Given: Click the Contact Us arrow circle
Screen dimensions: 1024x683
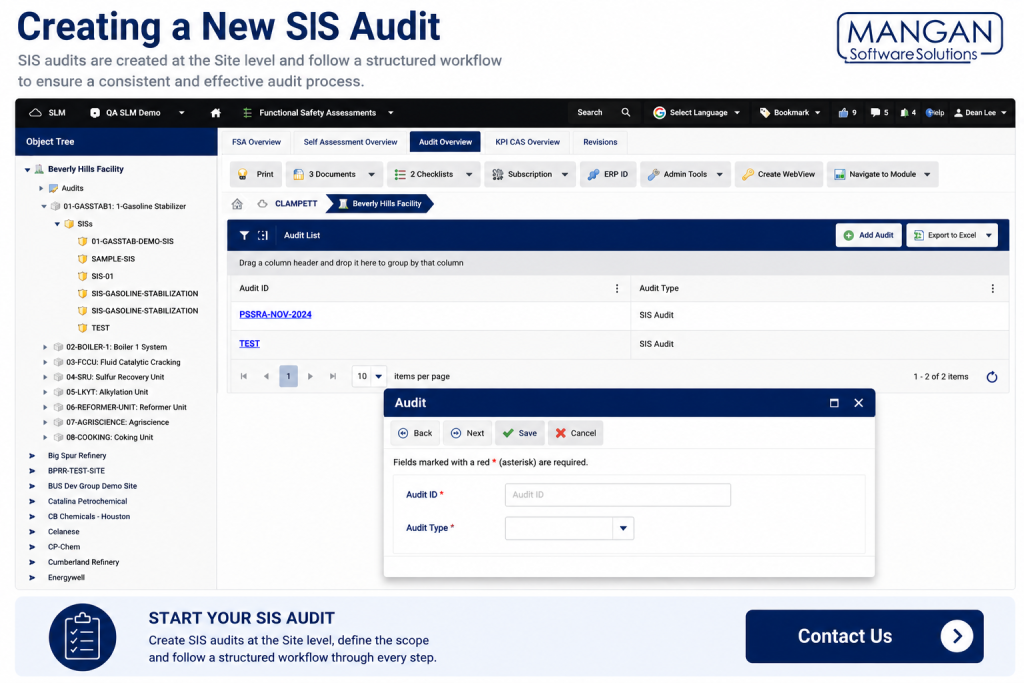Looking at the screenshot, I should click(957, 636).
